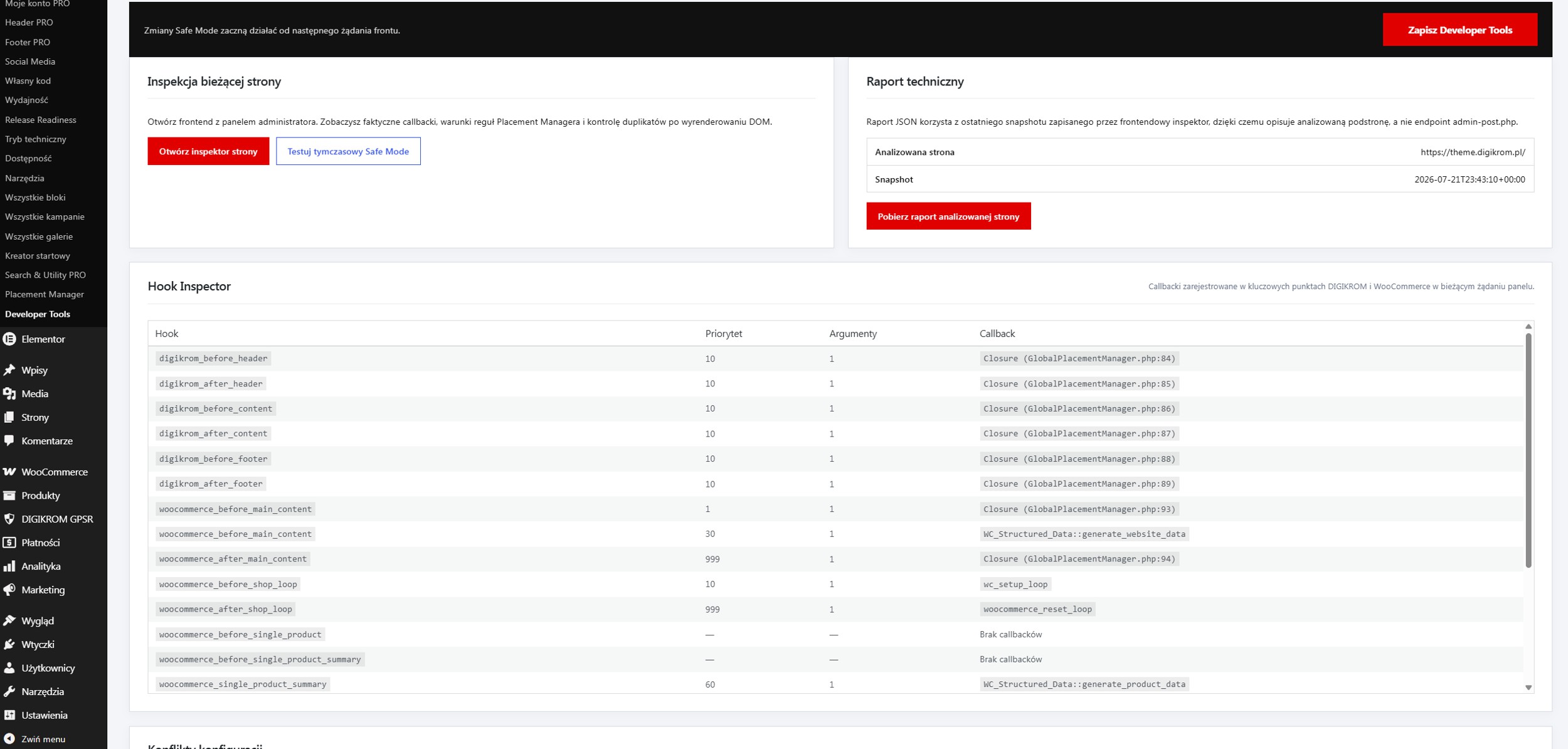Click the Hook Inspector vertical scrollbar thumb
Viewport: 1568px width, 749px height.
click(1528, 450)
